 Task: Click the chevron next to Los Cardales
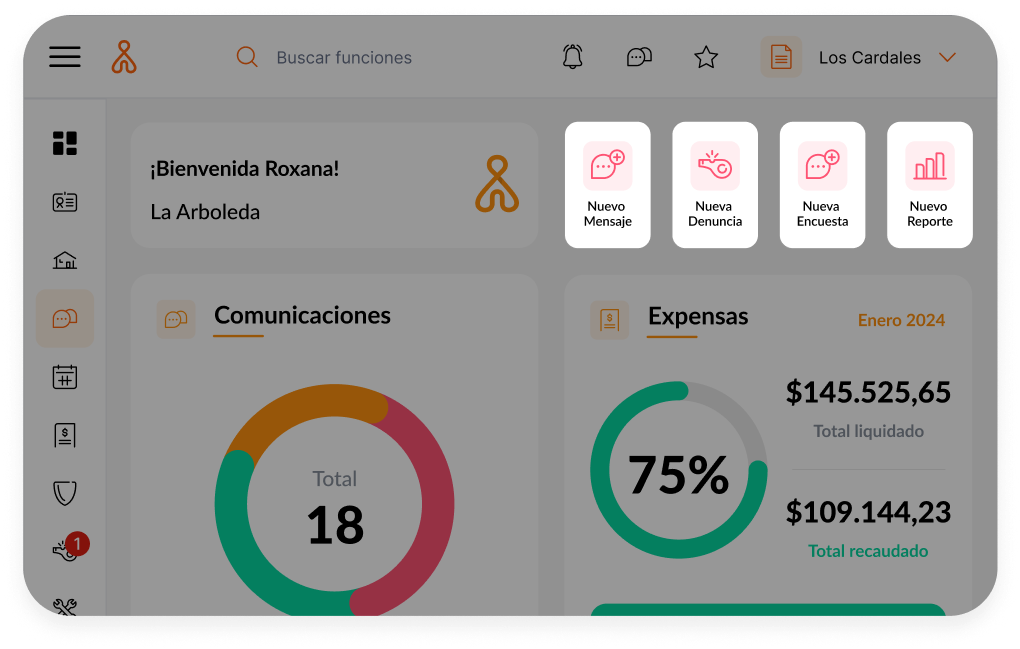click(x=947, y=58)
